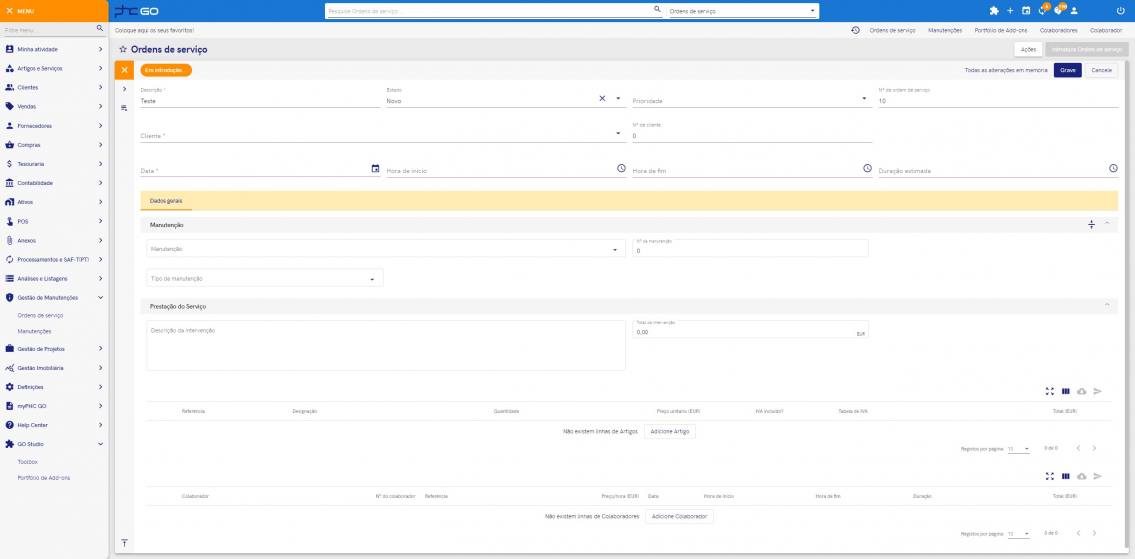Screen dimensions: 1135x559
Task: Click the Filtre menu input field
Action: 48,30
